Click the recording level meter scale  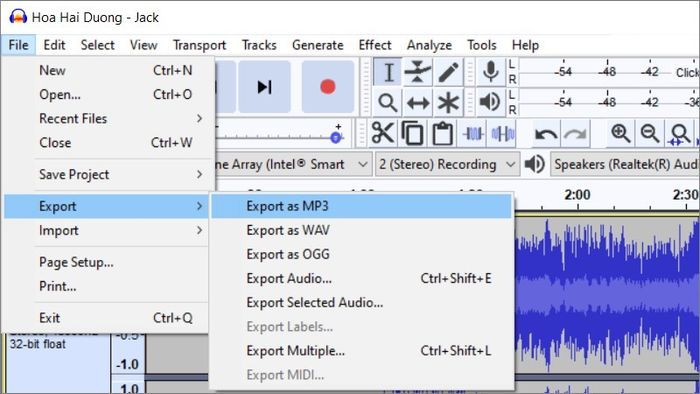tap(608, 72)
